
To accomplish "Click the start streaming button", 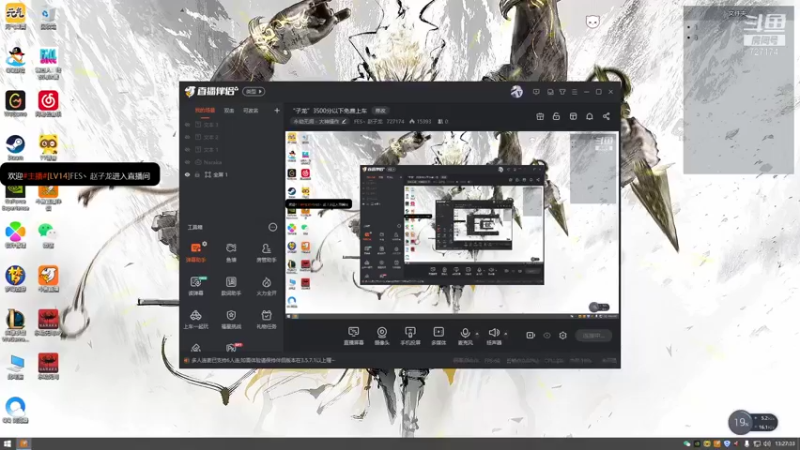I will click(x=593, y=335).
